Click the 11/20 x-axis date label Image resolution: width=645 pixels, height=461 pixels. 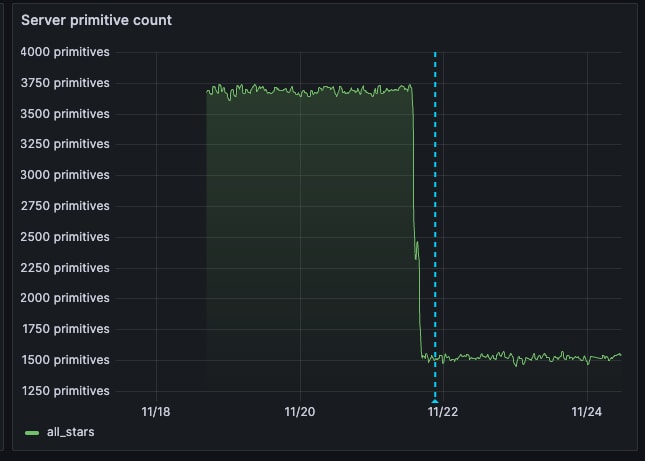click(300, 411)
